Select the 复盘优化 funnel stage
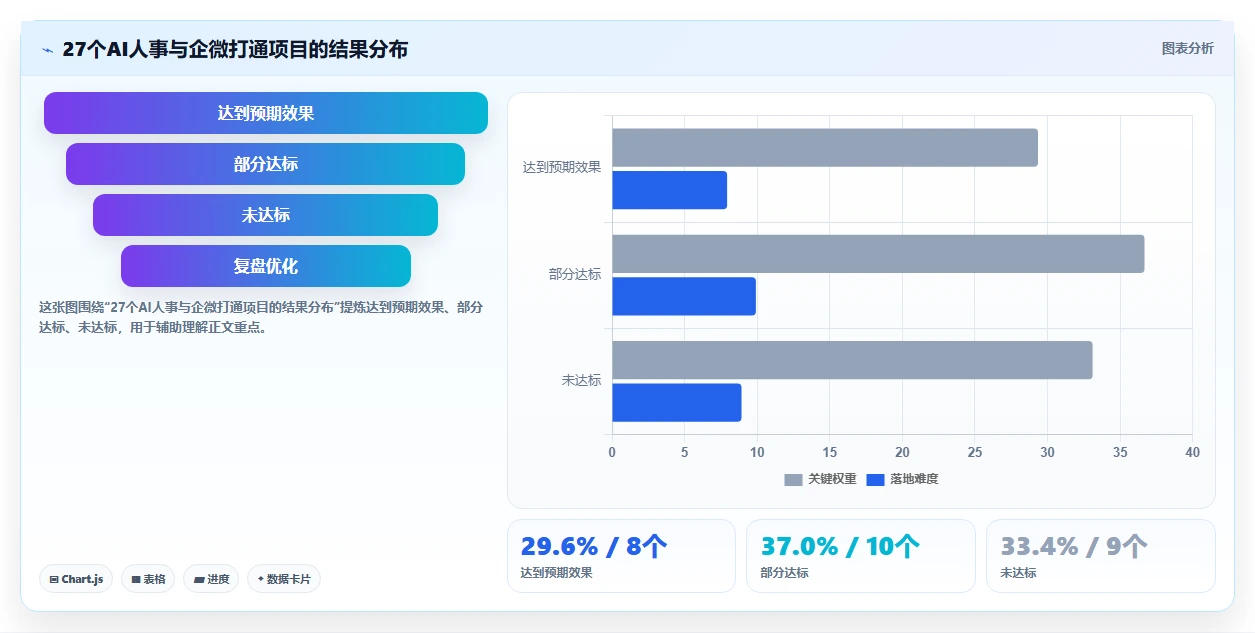Viewport: 1255px width, 633px height. point(266,266)
